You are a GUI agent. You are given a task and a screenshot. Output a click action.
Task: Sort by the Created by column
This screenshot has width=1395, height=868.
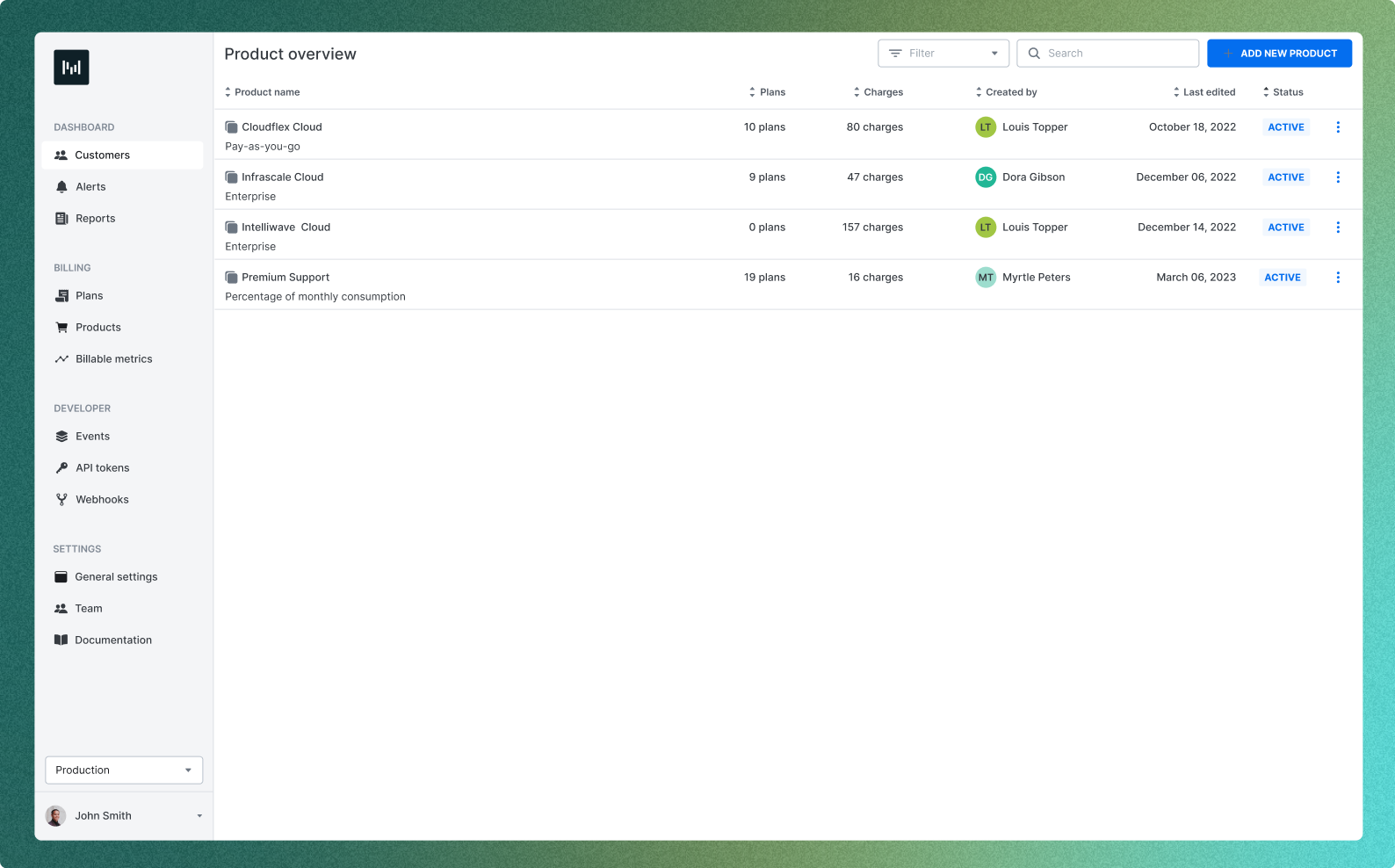point(1006,92)
